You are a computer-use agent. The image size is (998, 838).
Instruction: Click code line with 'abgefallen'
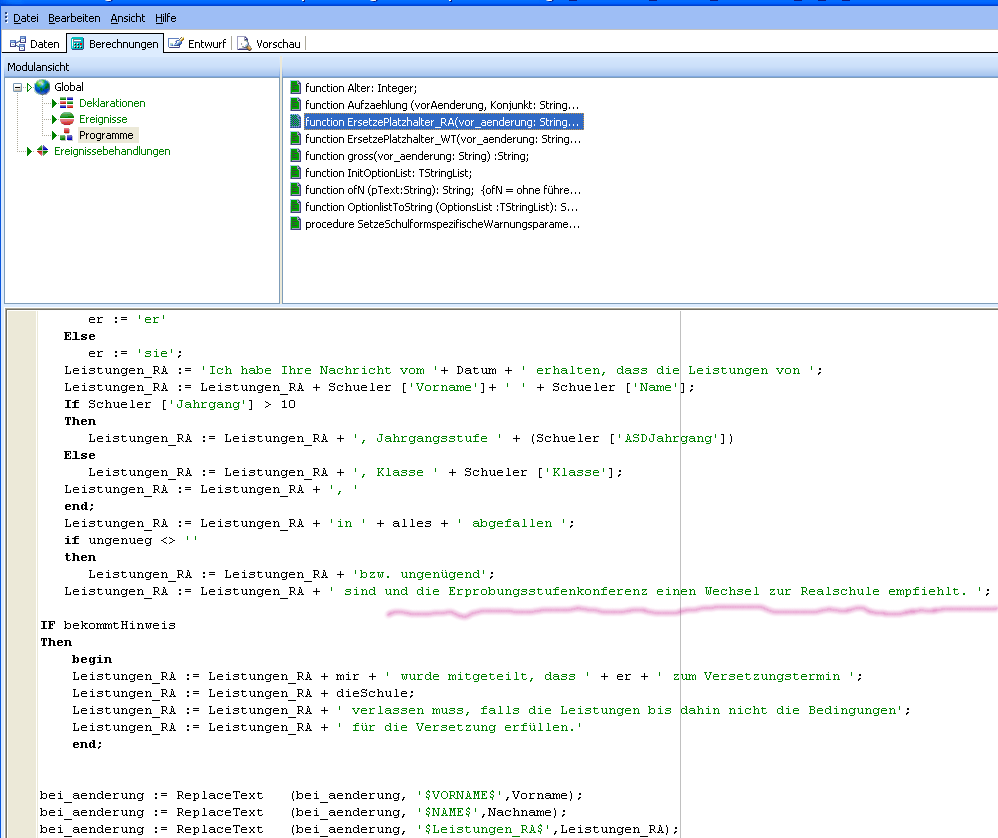320,524
